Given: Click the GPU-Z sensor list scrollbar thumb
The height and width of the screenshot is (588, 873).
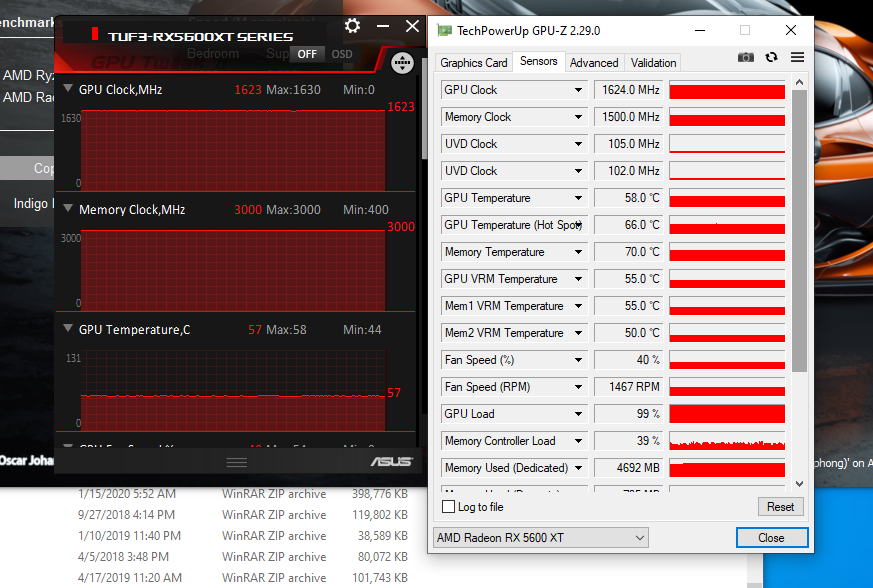Looking at the screenshot, I should click(x=800, y=231).
